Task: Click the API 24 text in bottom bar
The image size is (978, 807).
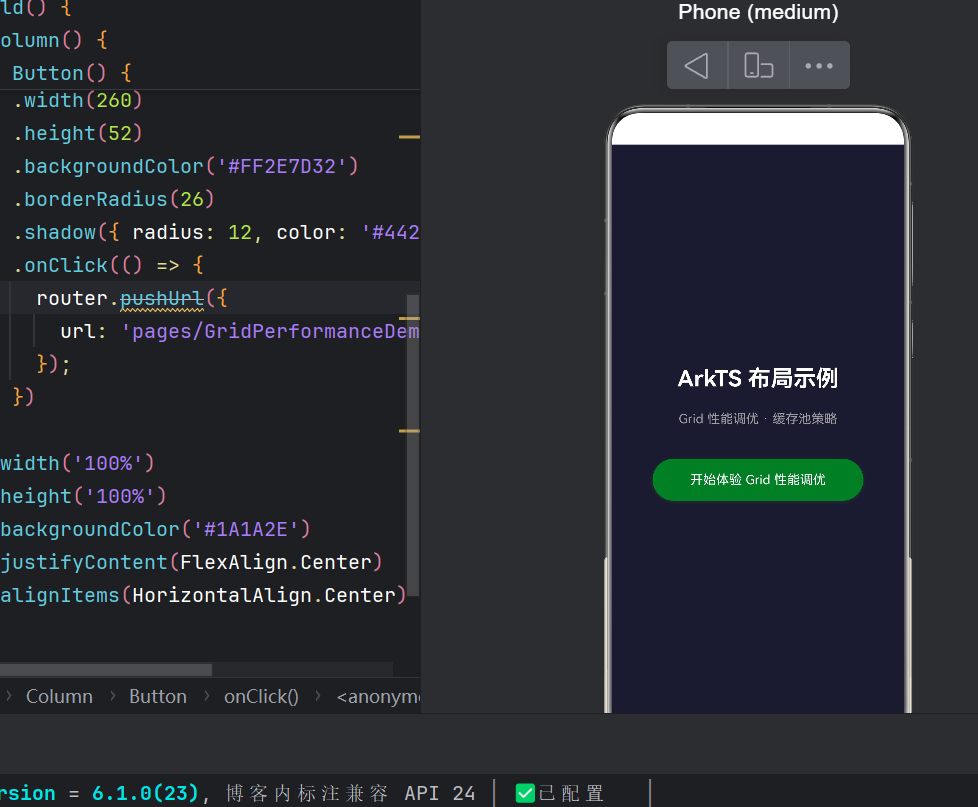Action: (x=440, y=793)
